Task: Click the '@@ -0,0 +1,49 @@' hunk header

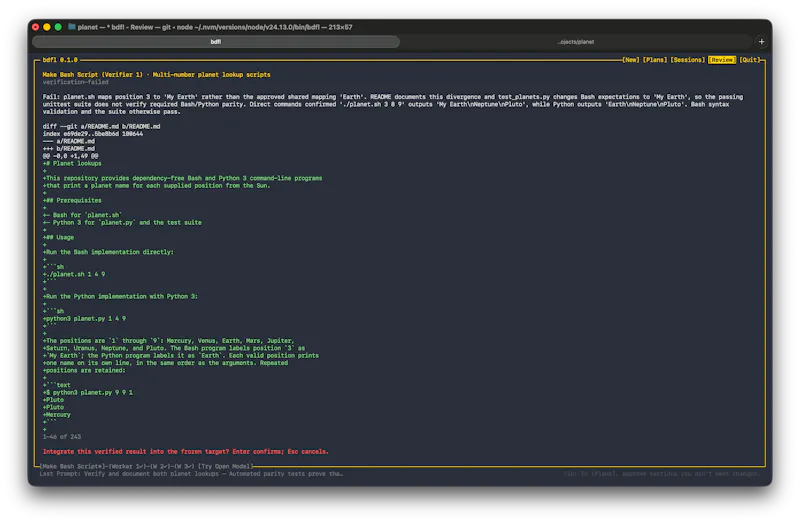Action: tap(70, 156)
